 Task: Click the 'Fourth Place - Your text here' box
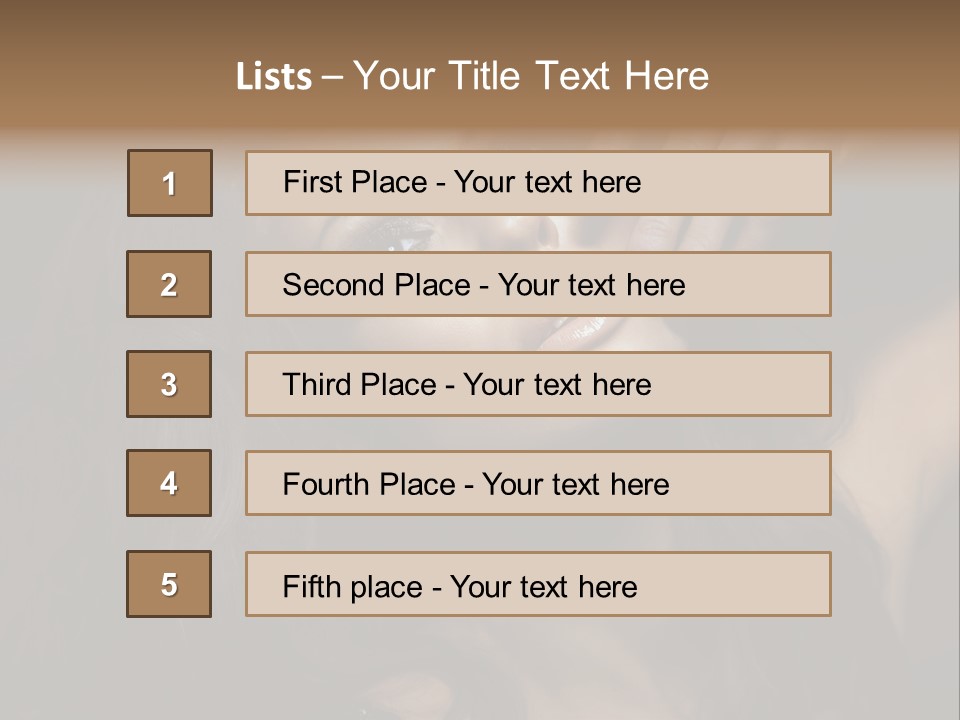point(538,483)
